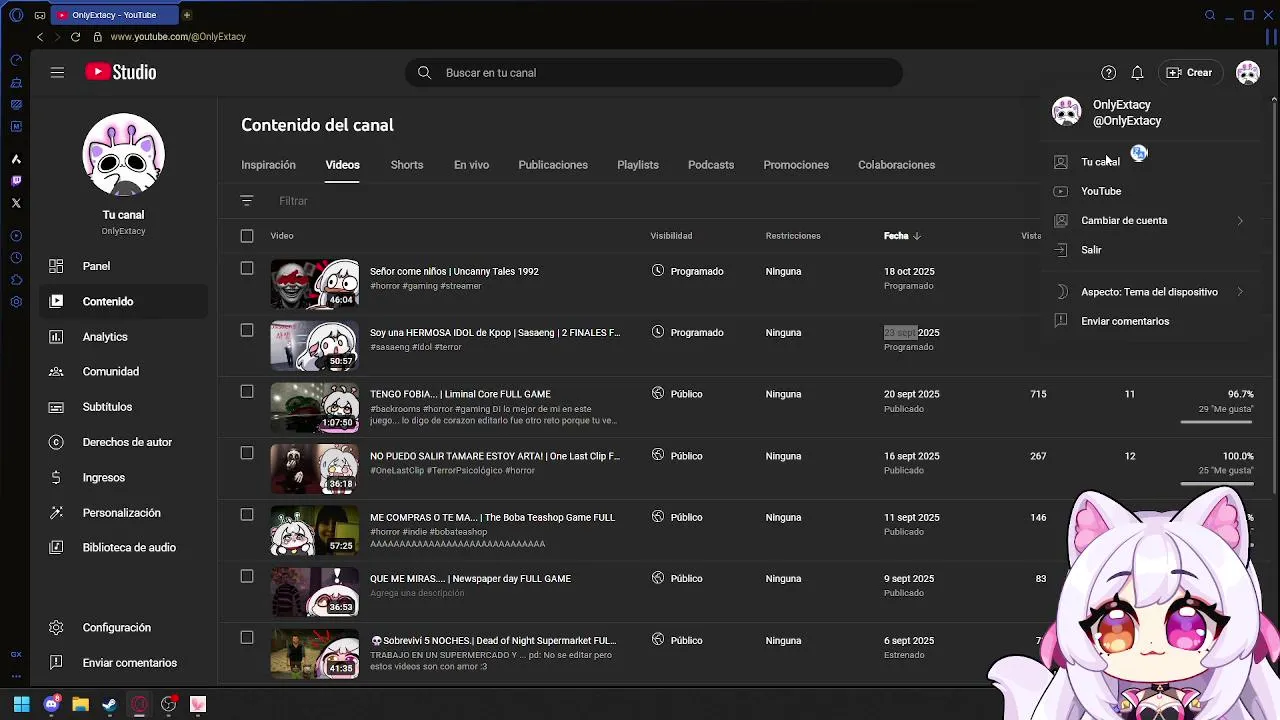Open 'Señor come niños' video thumbnail

(314, 284)
